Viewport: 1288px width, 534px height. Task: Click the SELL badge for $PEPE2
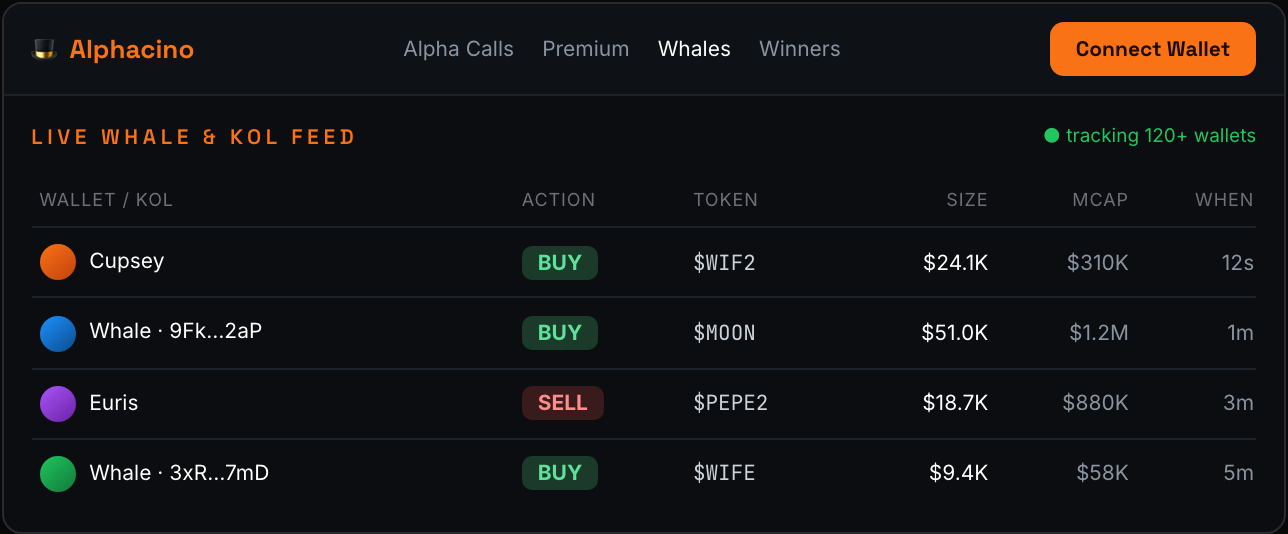point(563,403)
